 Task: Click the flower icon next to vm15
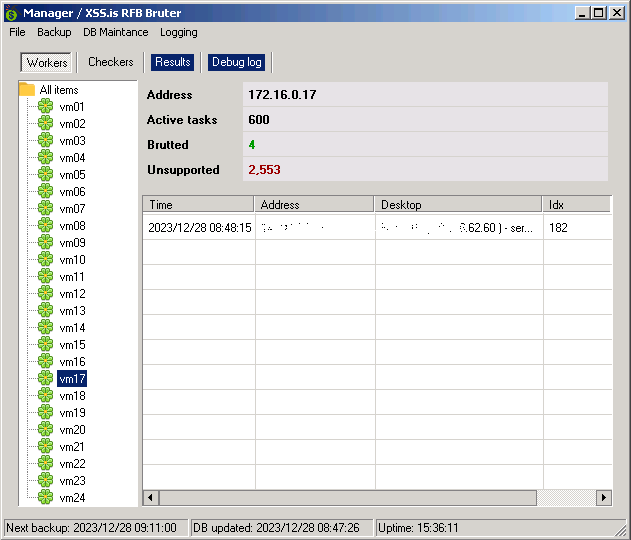(x=45, y=344)
